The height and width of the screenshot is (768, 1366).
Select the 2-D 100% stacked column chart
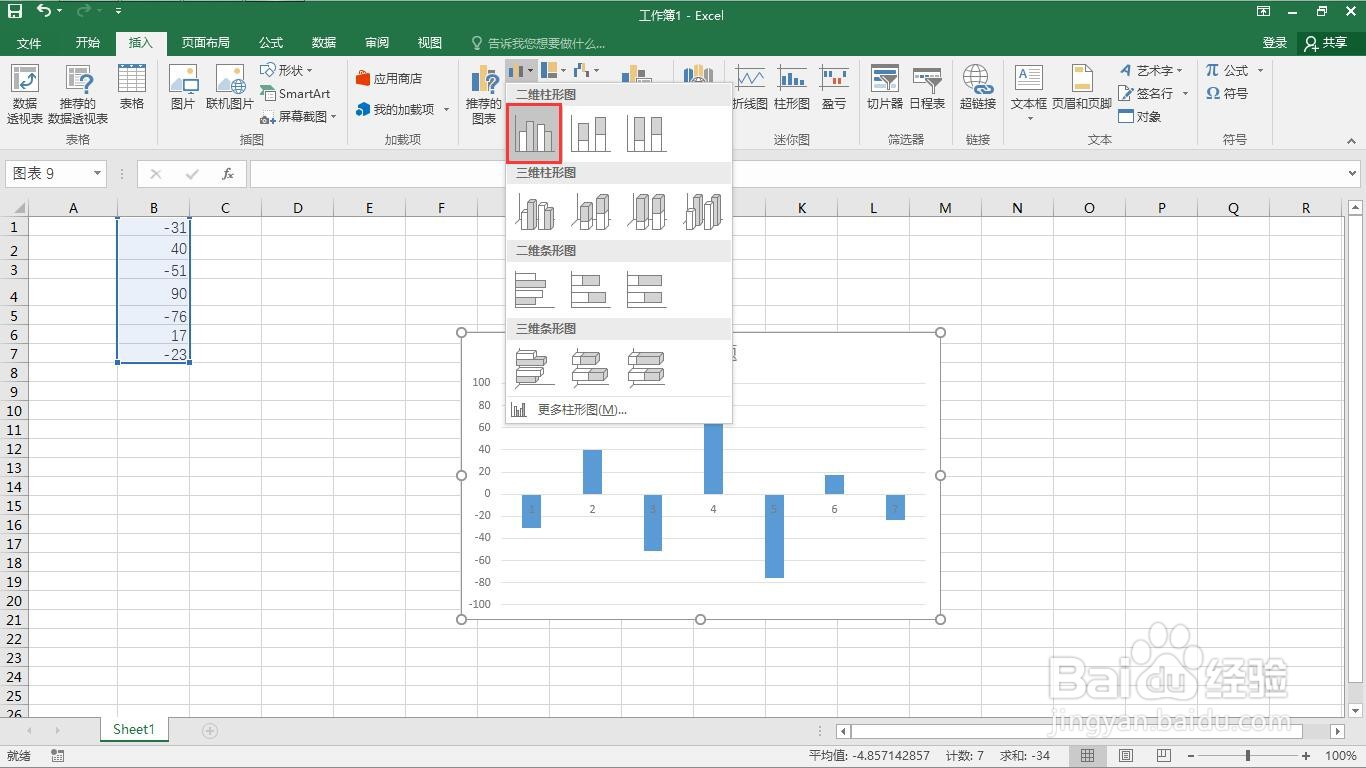coord(646,133)
